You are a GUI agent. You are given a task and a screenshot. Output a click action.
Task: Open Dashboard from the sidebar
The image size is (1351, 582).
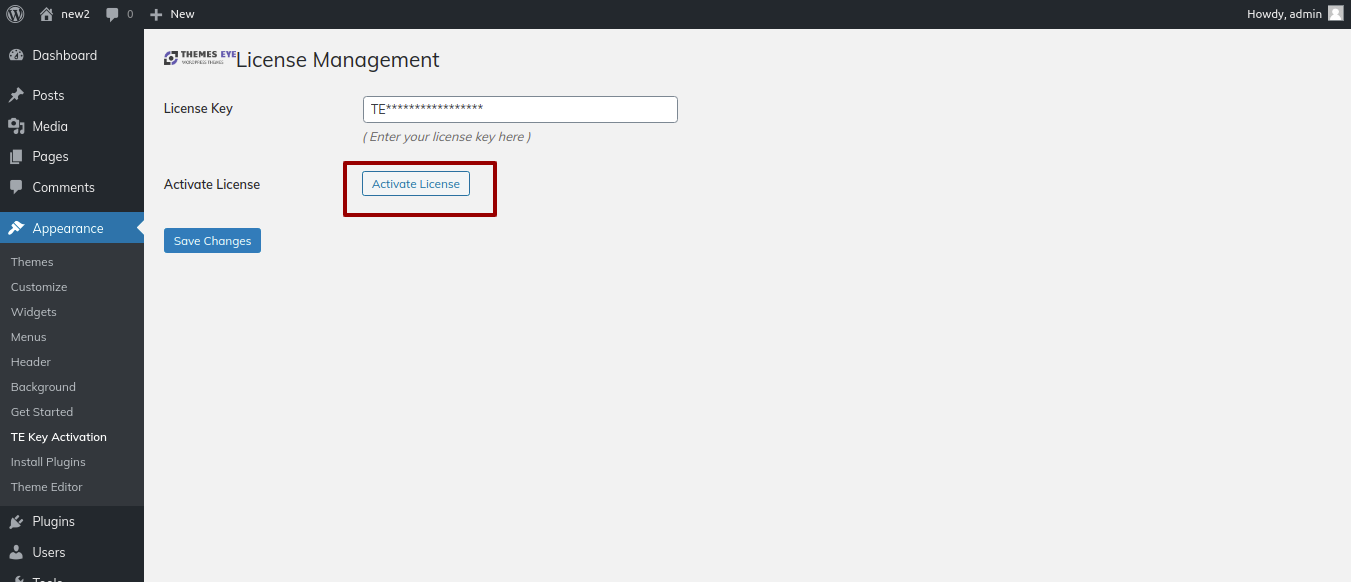tap(64, 55)
